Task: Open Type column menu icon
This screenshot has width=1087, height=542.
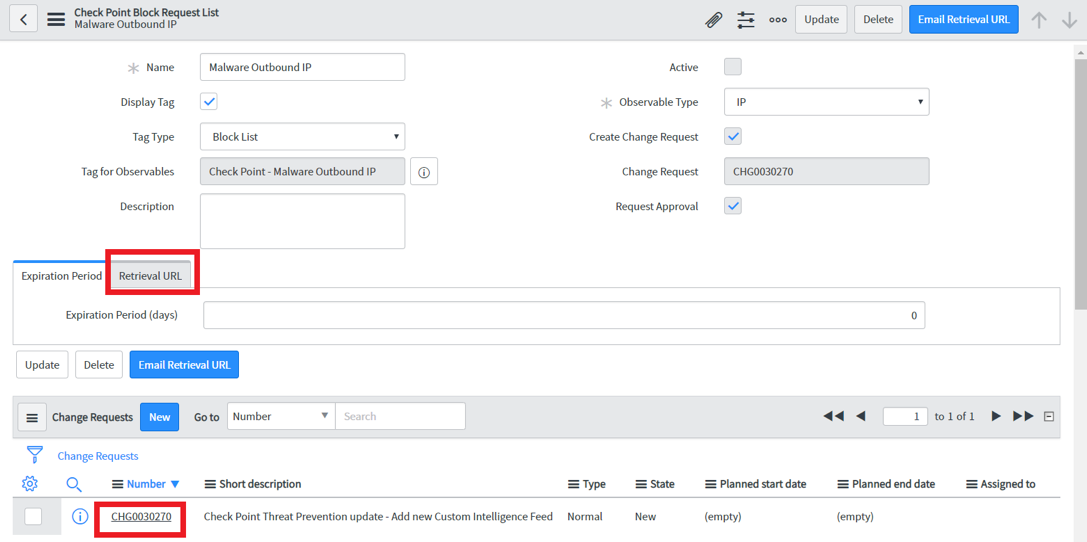Action: (573, 484)
